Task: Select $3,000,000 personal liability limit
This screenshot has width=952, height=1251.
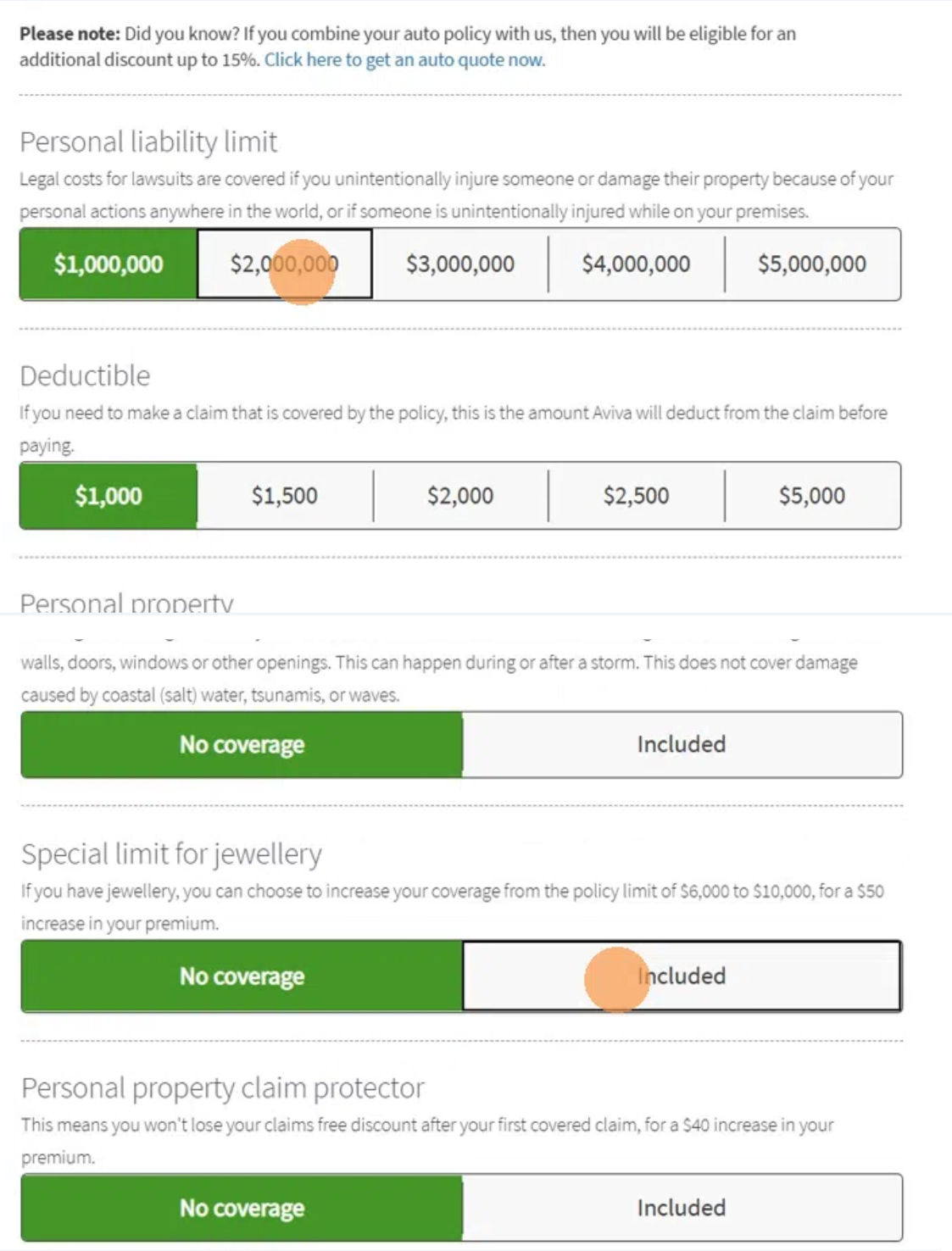Action: point(460,264)
